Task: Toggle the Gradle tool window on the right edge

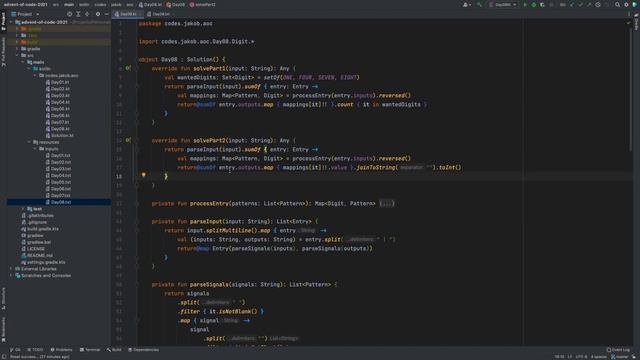Action: pyautogui.click(x=636, y=21)
